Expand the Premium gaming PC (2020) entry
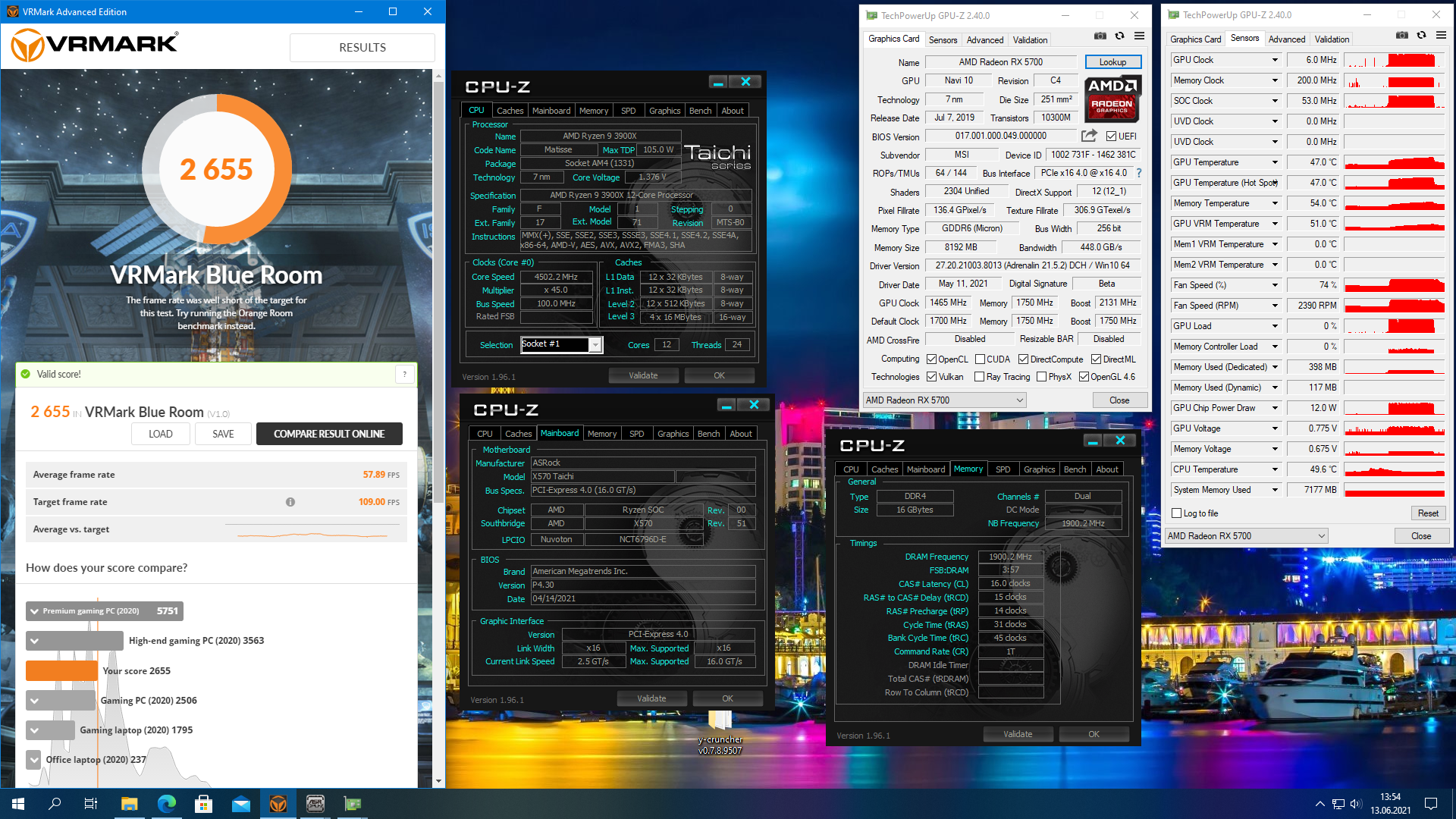This screenshot has height=819, width=1456. point(35,611)
